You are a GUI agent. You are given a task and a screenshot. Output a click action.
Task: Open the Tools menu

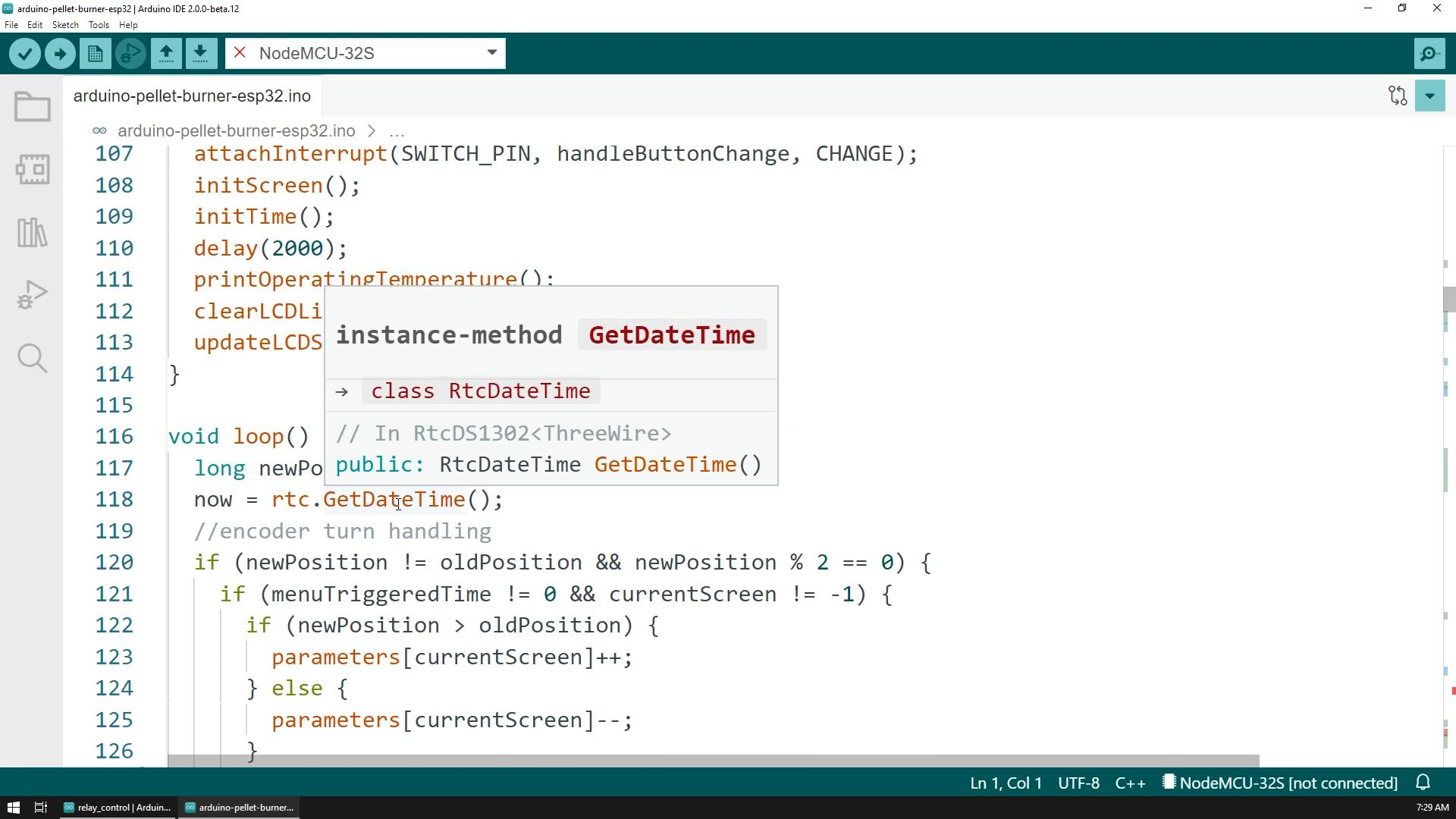(x=99, y=25)
